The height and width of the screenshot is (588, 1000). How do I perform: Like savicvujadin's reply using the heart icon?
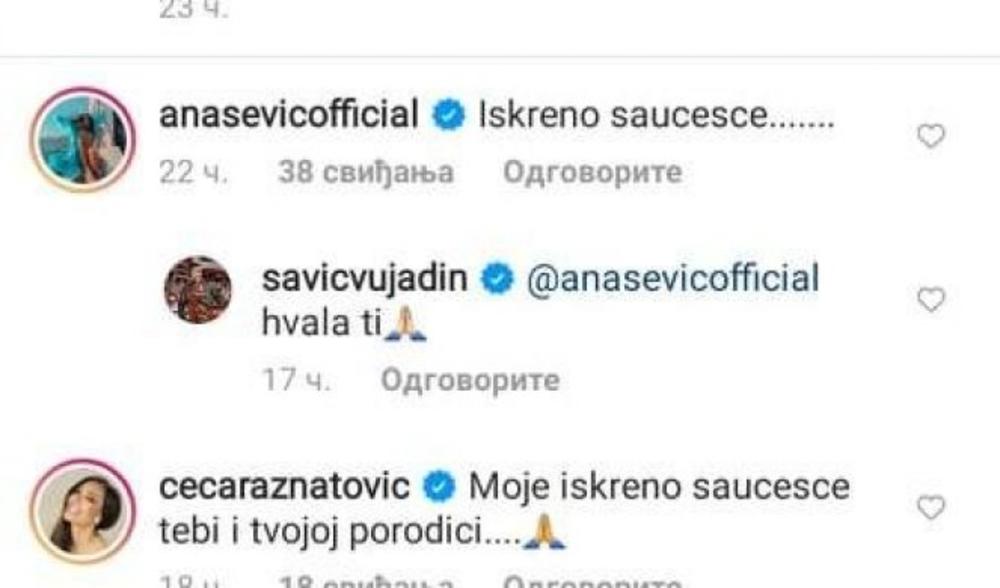point(930,300)
